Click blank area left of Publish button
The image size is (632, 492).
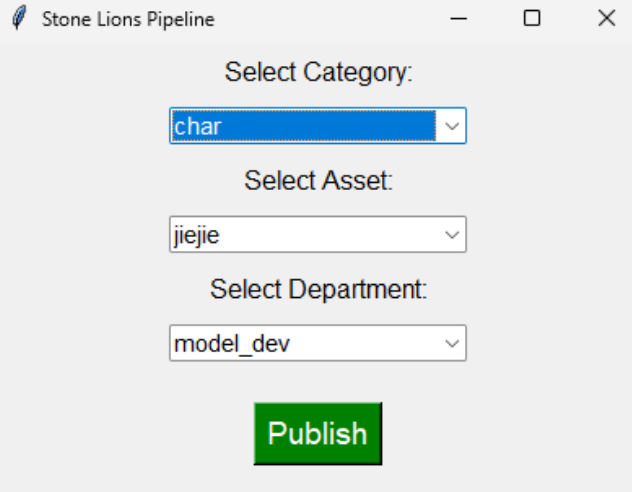130,434
